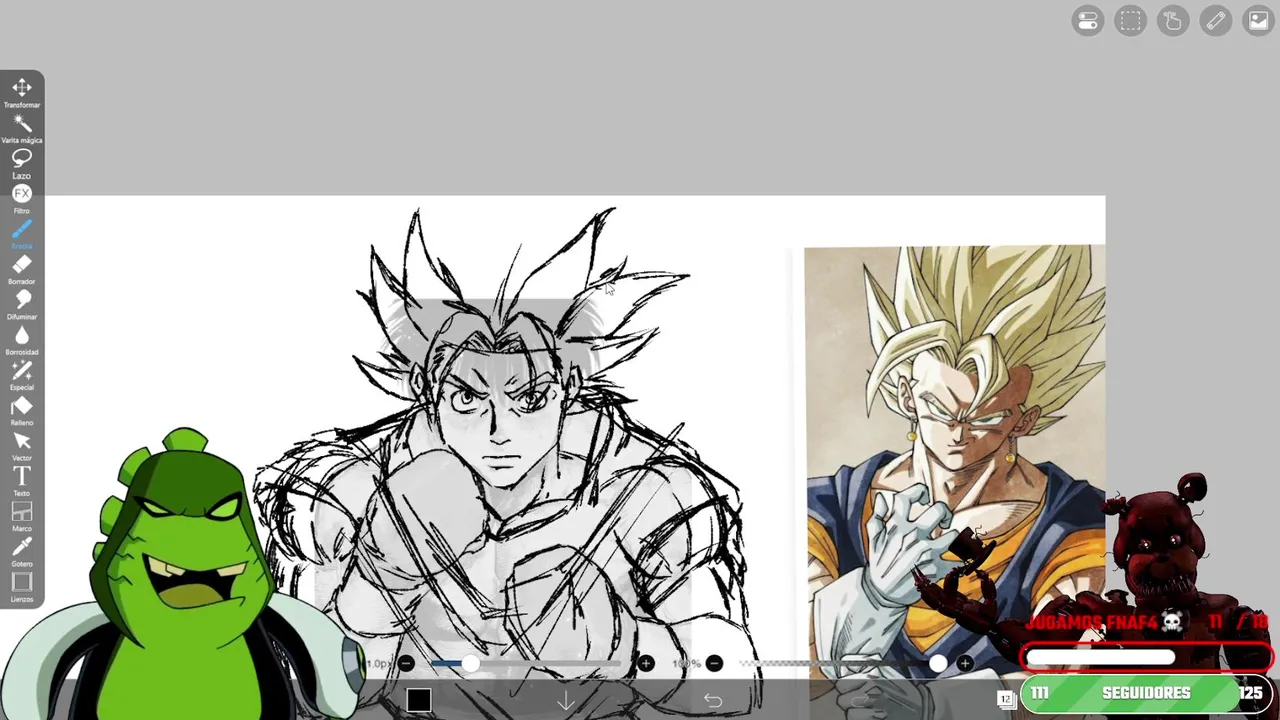Viewport: 1280px width, 720px height.
Task: Select the Vector tool
Action: (22, 445)
